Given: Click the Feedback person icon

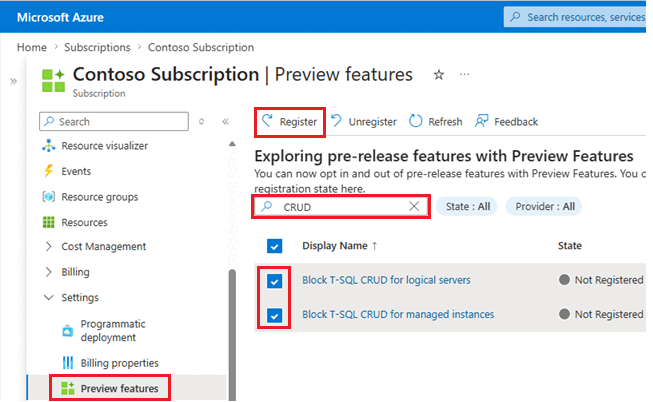Looking at the screenshot, I should coord(481,121).
